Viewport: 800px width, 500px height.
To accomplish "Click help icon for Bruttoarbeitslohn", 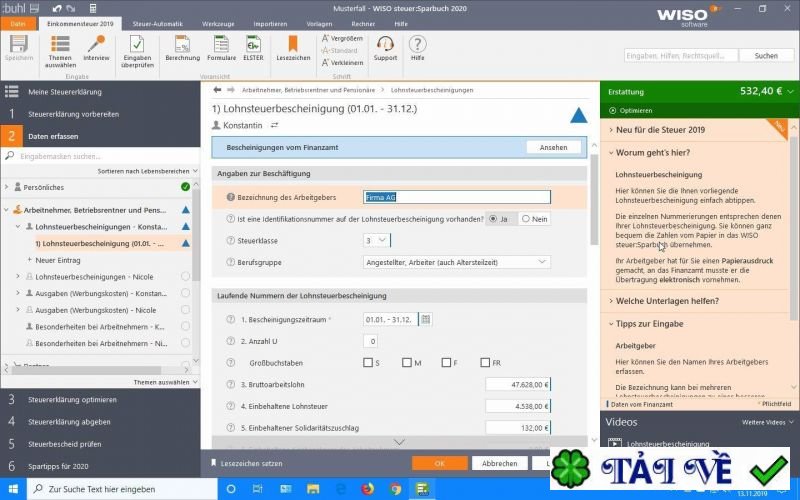I will [x=230, y=384].
